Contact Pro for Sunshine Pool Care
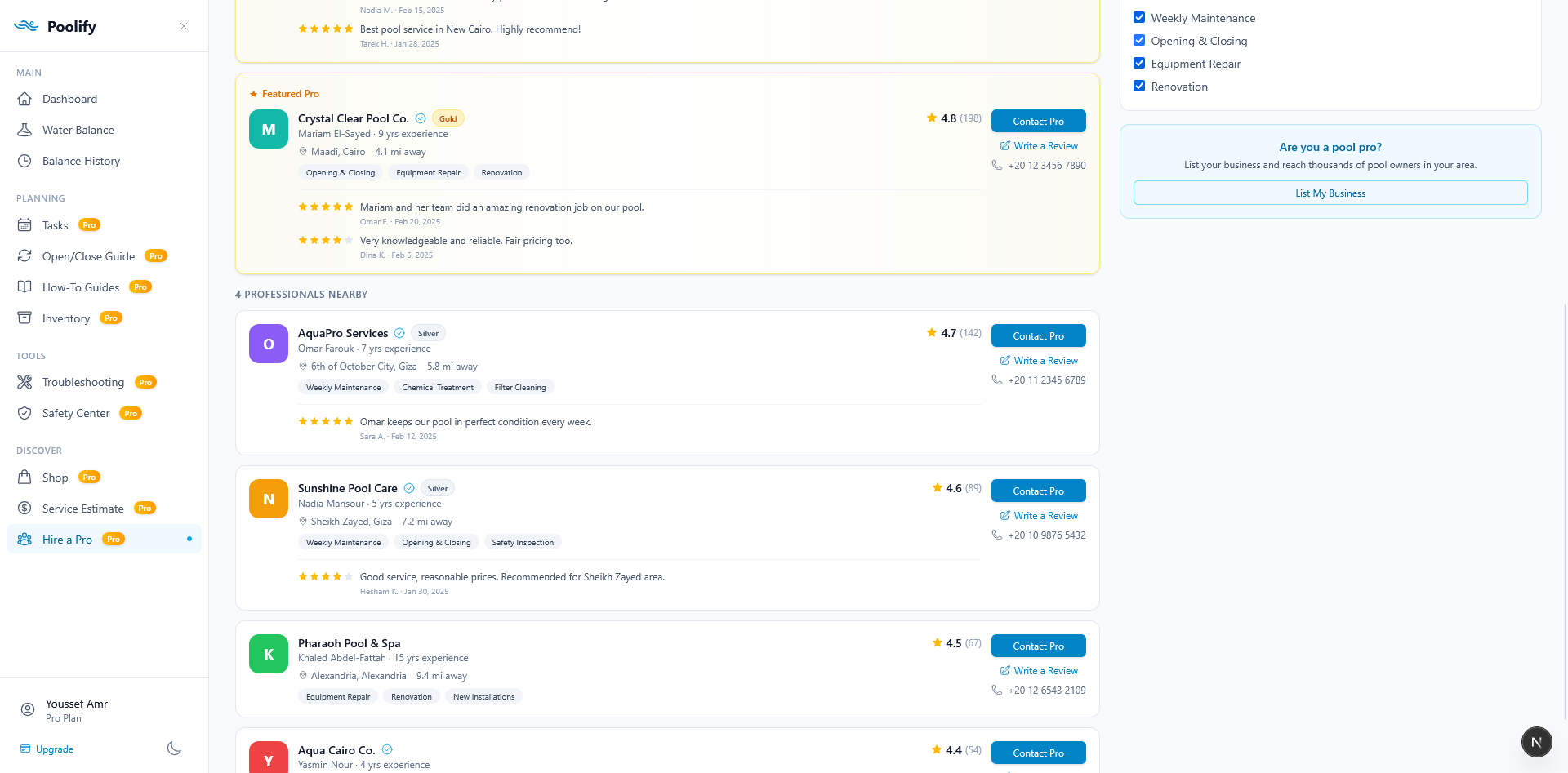The image size is (1568, 773). (x=1039, y=491)
